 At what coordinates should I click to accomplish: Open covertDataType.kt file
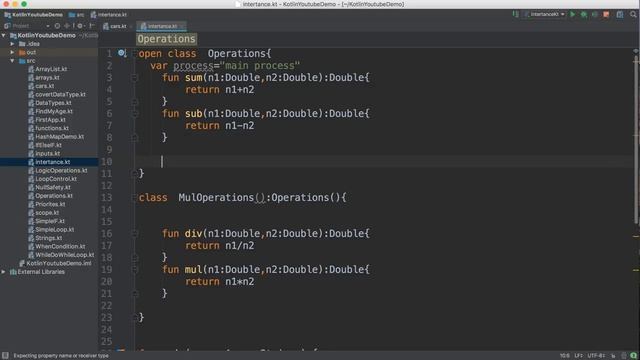click(57, 94)
